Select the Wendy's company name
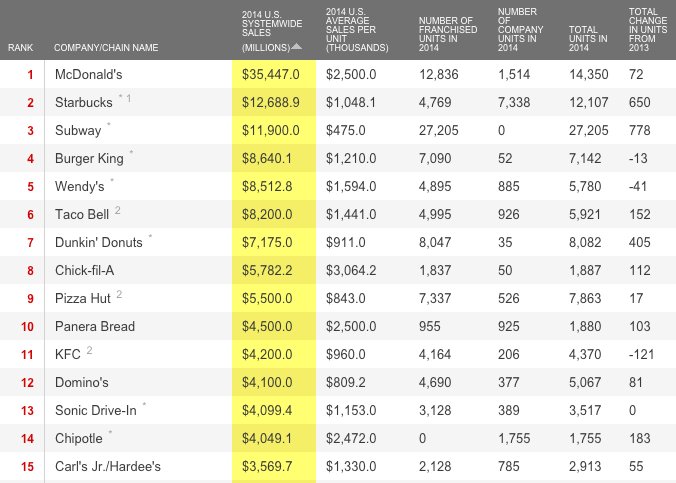This screenshot has height=483, width=676. tap(80, 186)
